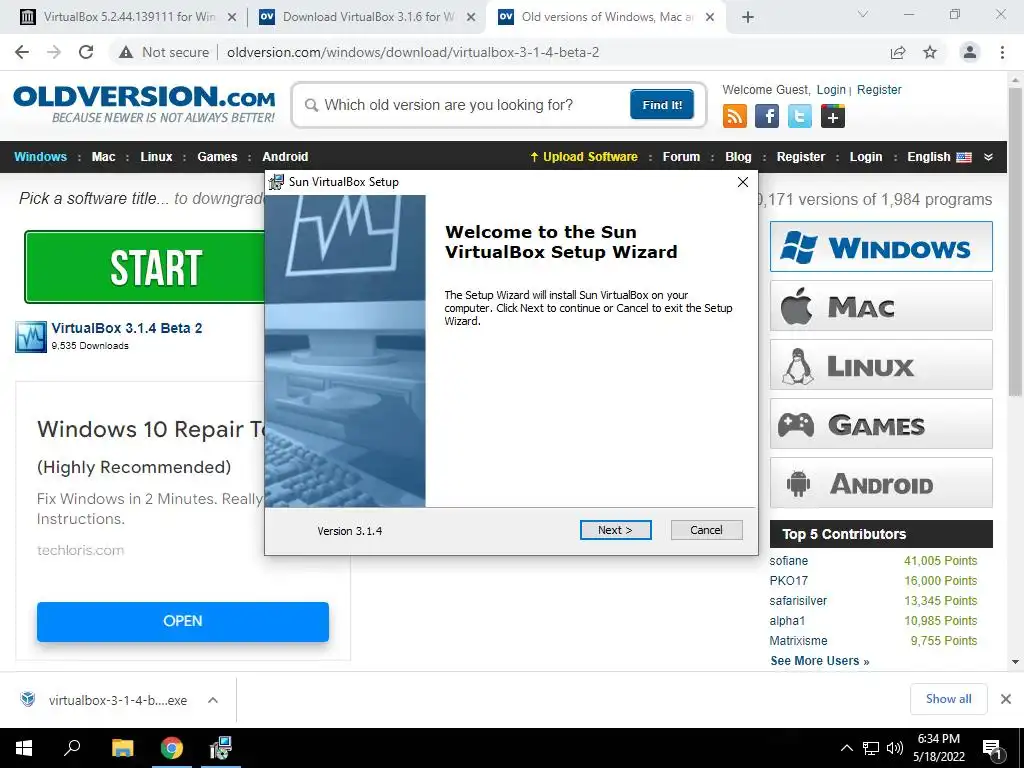This screenshot has height=768, width=1024.
Task: Open the Games navigation menu item
Action: pos(217,157)
